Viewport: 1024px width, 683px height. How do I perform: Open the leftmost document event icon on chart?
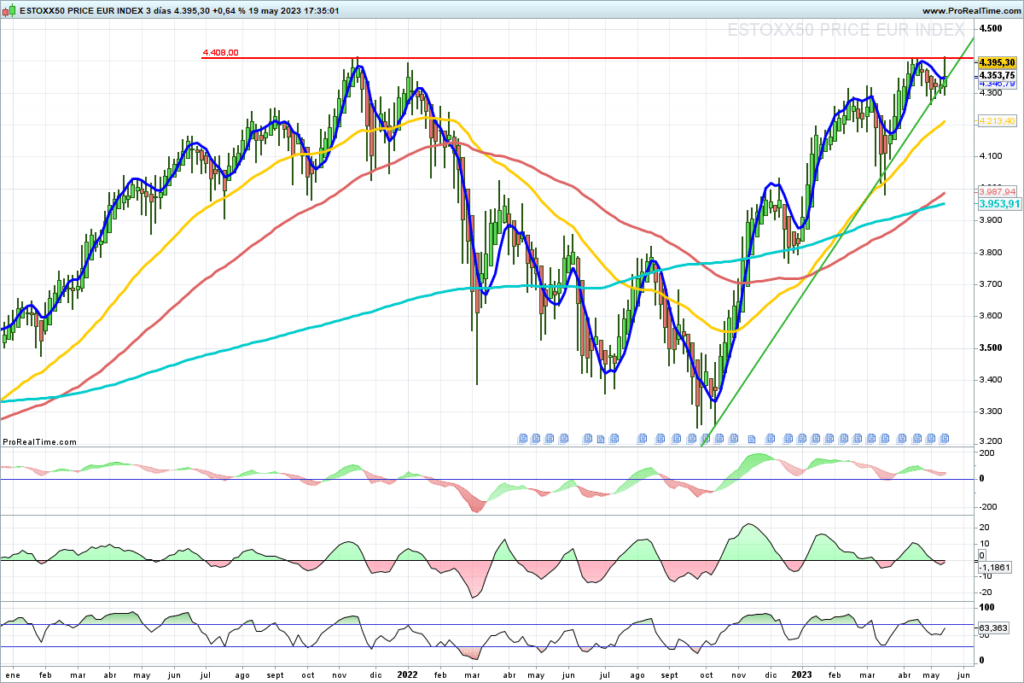[x=522, y=438]
